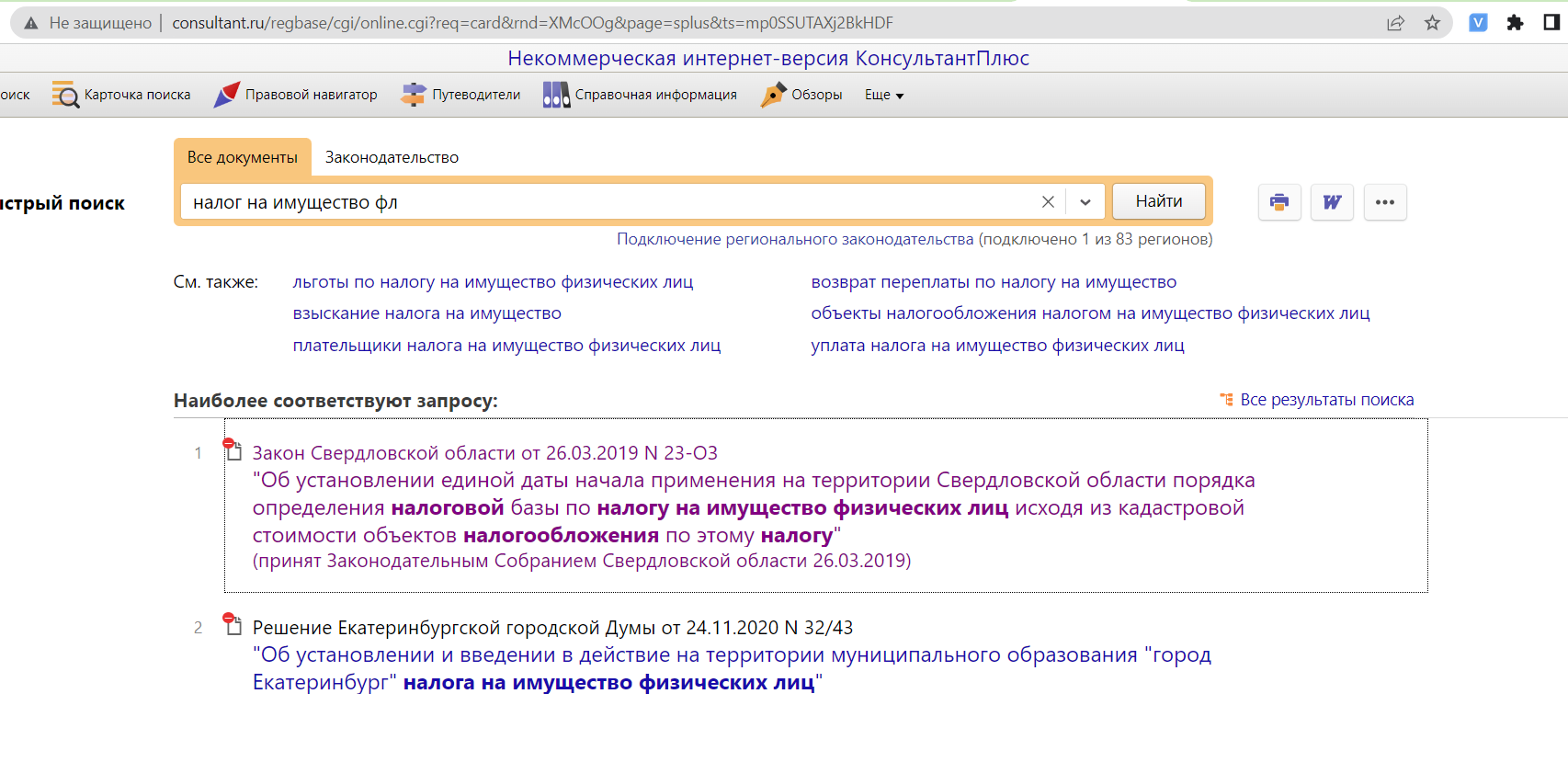
Task: Toggle browser side panel icon
Action: (1551, 23)
